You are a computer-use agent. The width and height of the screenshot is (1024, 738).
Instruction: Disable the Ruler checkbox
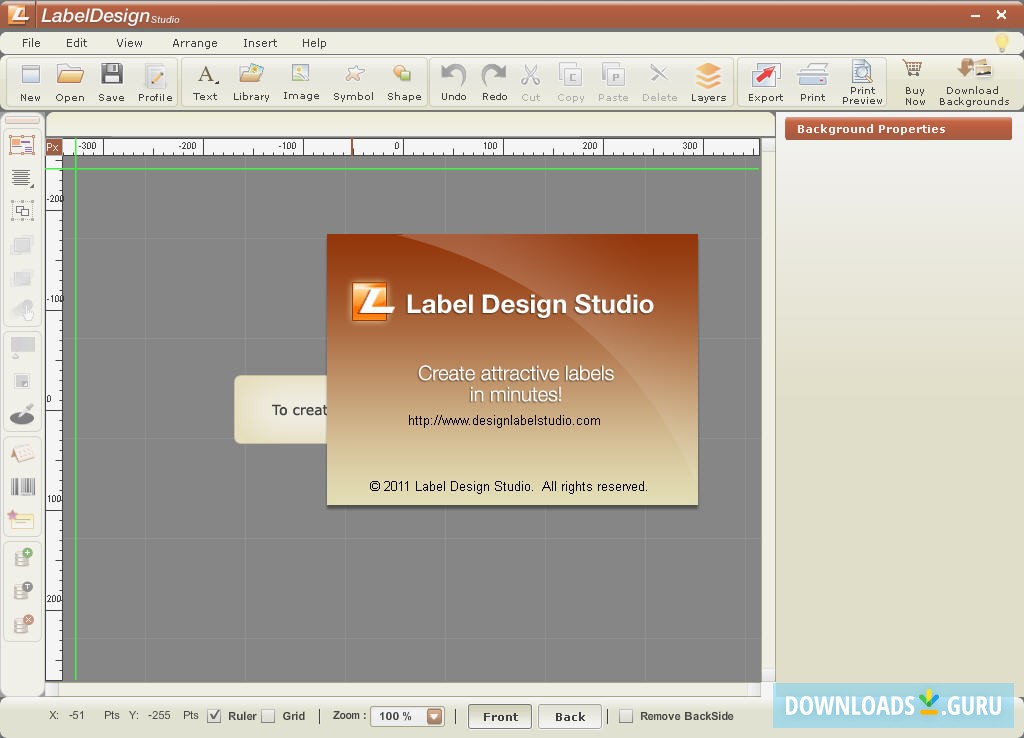click(214, 716)
